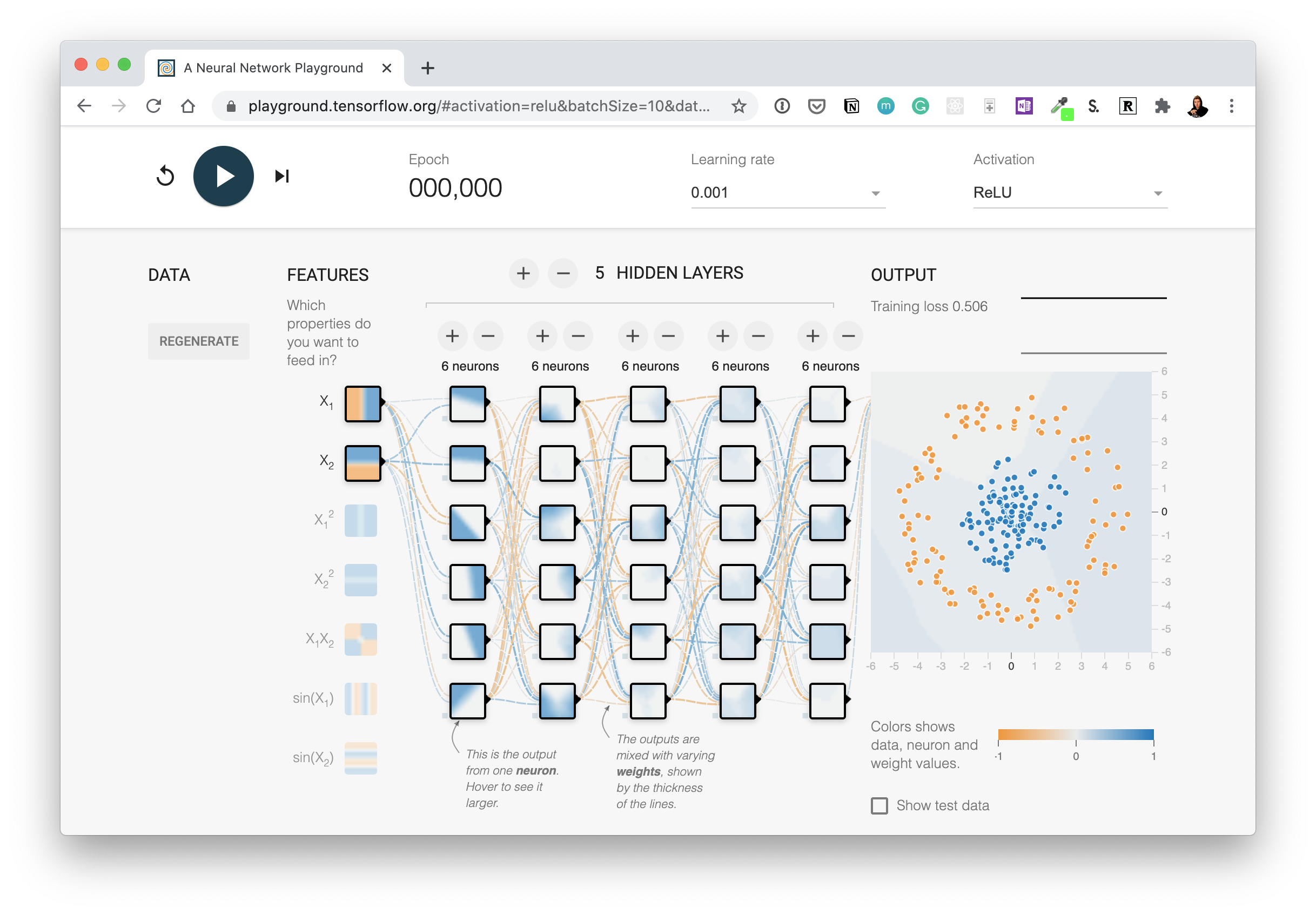This screenshot has height=915, width=1316.
Task: Open a new browser tab
Action: [427, 68]
